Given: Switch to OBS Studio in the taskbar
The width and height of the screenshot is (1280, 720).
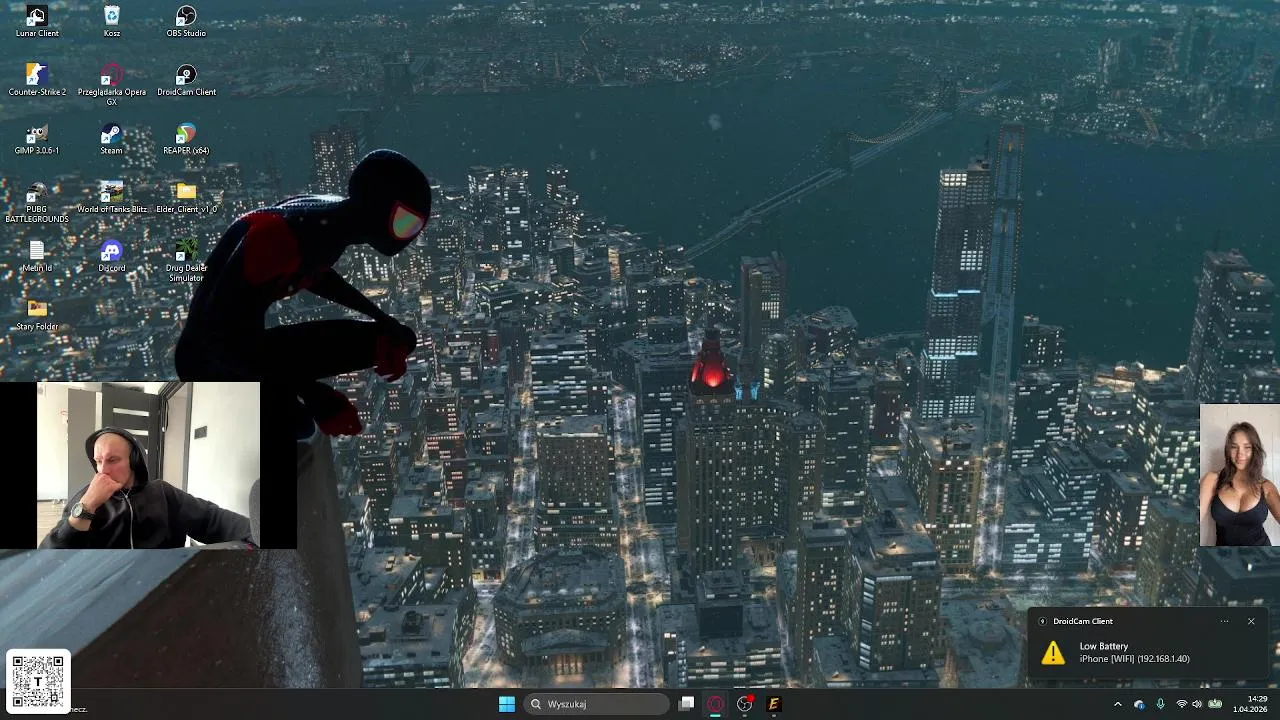Looking at the screenshot, I should 744,704.
